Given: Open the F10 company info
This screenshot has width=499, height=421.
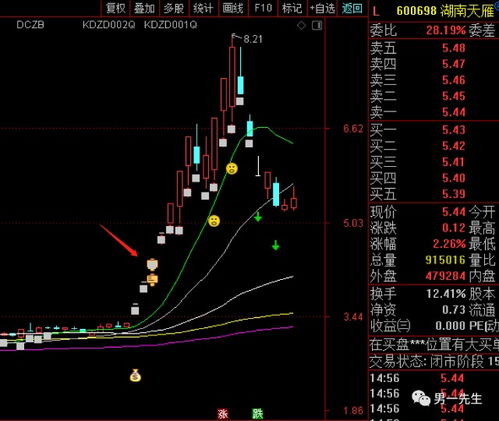Looking at the screenshot, I should click(263, 8).
